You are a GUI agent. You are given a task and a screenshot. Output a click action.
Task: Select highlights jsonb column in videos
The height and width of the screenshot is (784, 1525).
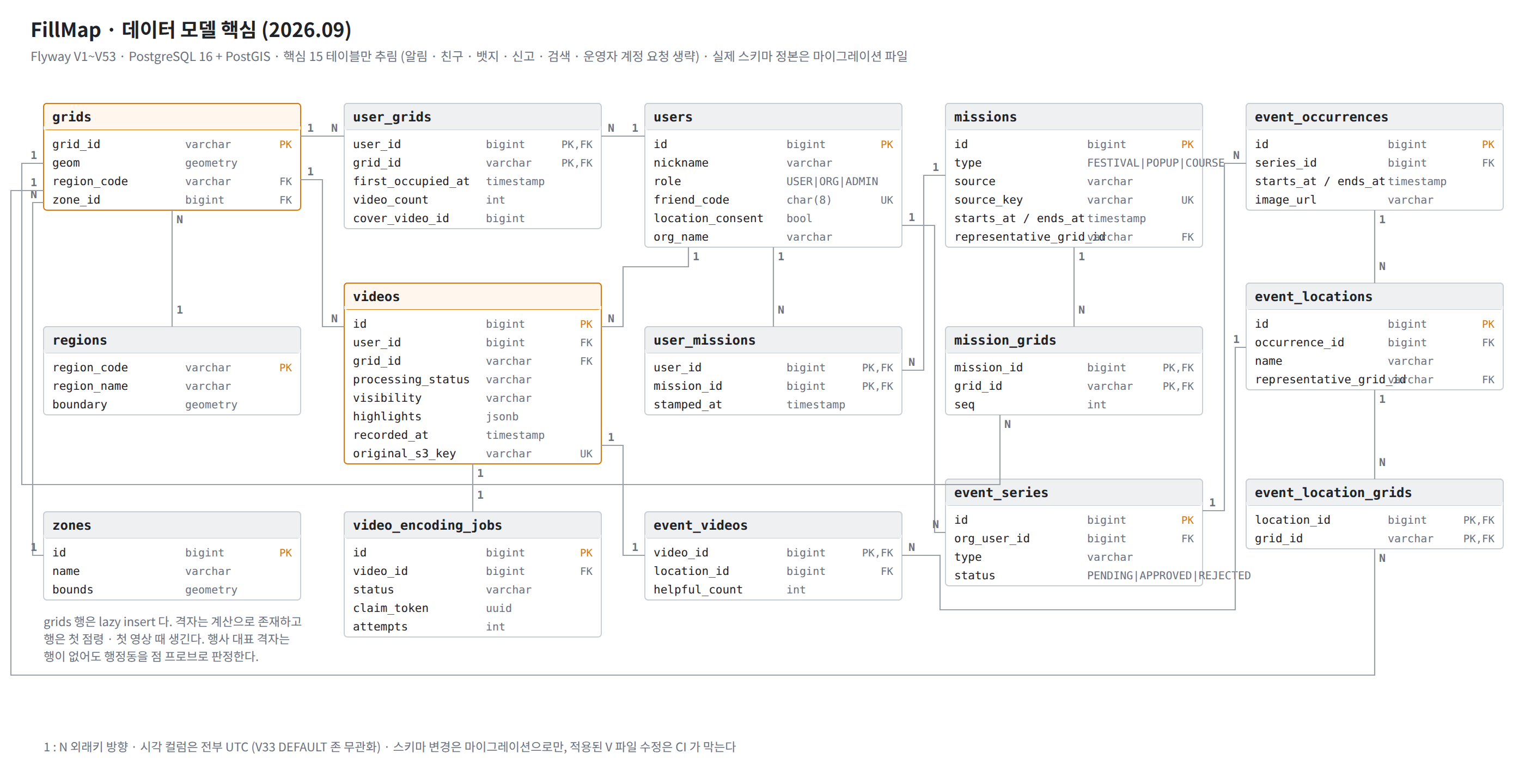472,416
